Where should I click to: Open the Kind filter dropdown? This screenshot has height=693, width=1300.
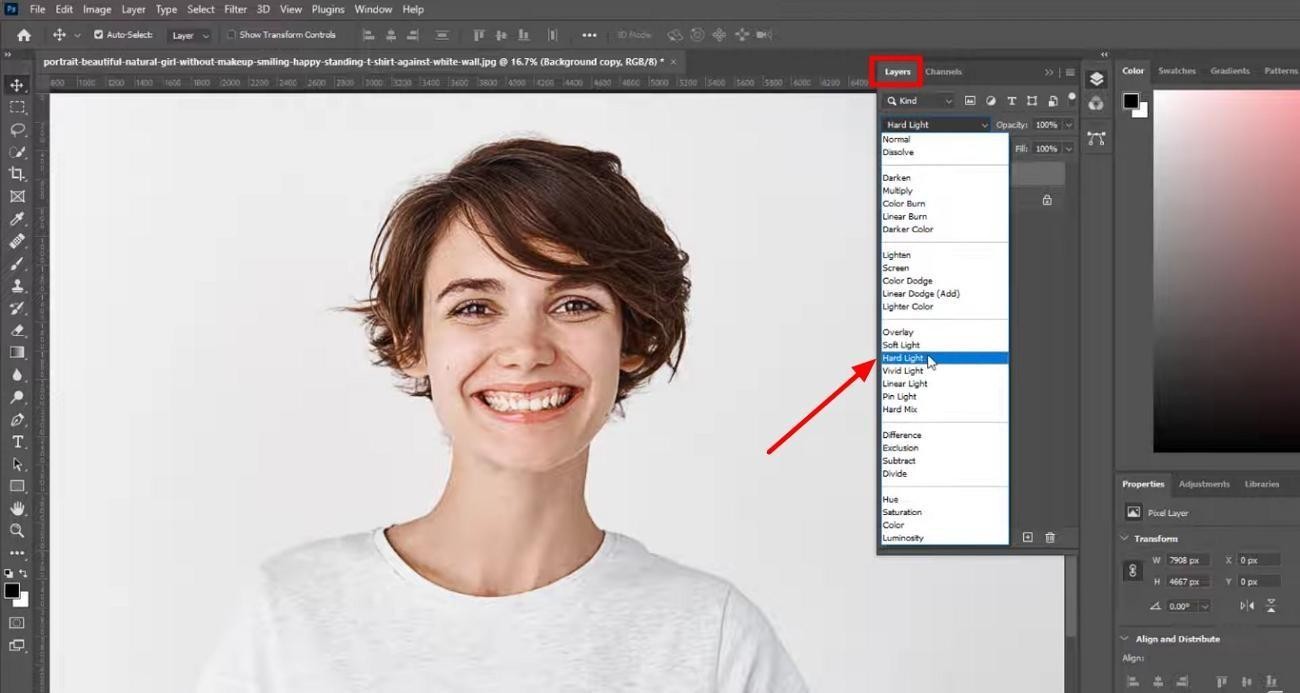click(x=919, y=101)
